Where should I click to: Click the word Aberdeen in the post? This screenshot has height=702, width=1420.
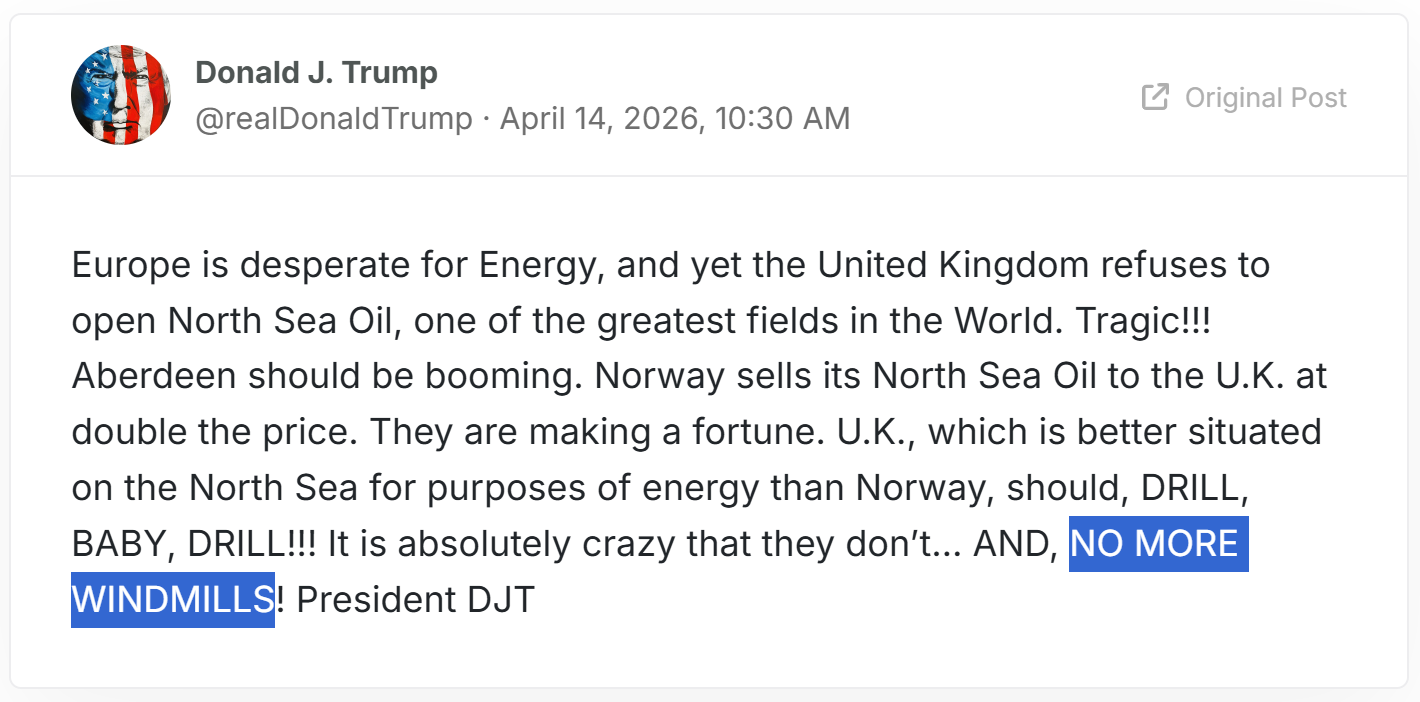[x=154, y=377]
